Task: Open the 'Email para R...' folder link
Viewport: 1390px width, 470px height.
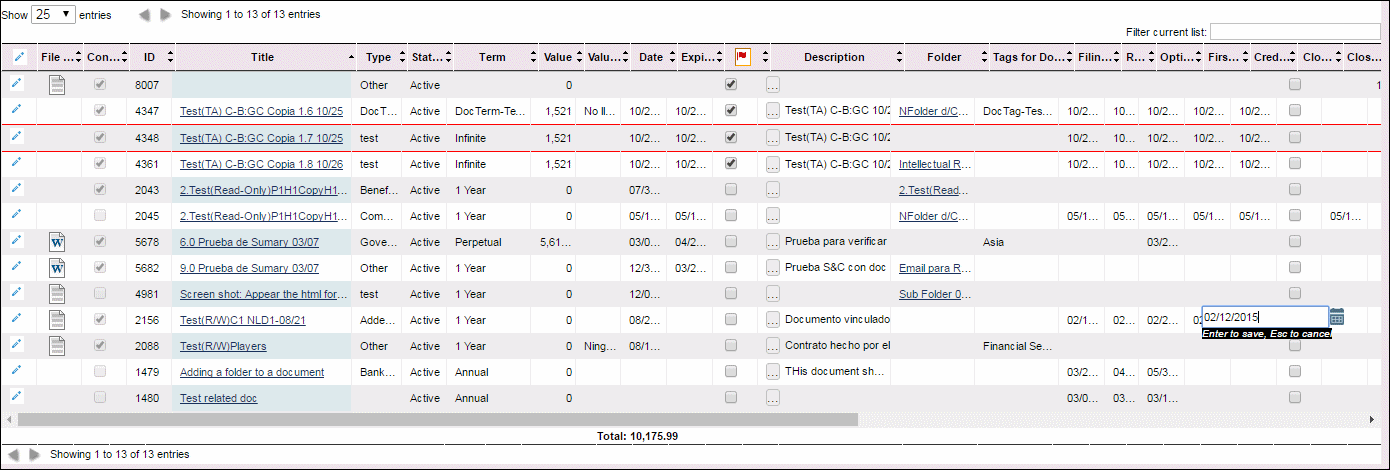Action: click(935, 268)
